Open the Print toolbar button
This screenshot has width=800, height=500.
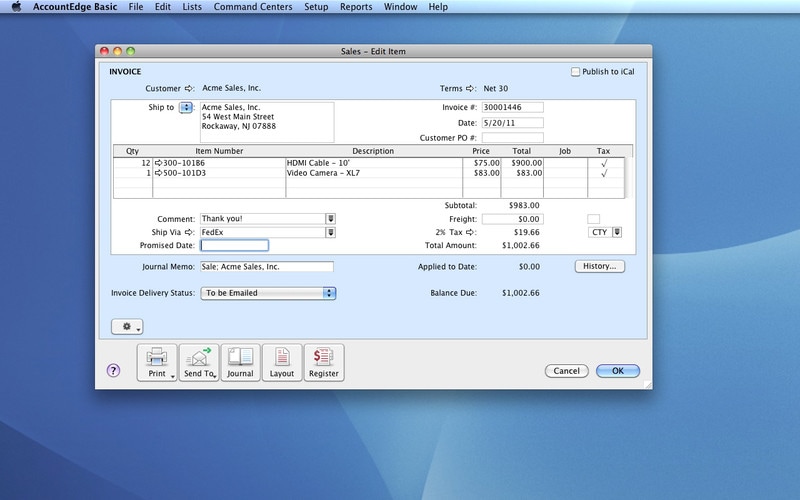pyautogui.click(x=157, y=362)
